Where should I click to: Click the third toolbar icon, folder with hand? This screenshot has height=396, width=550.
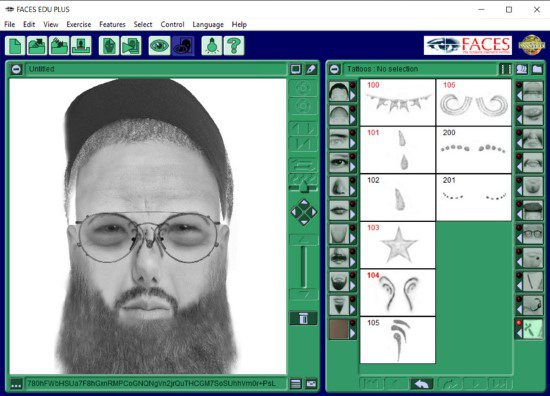(x=59, y=46)
